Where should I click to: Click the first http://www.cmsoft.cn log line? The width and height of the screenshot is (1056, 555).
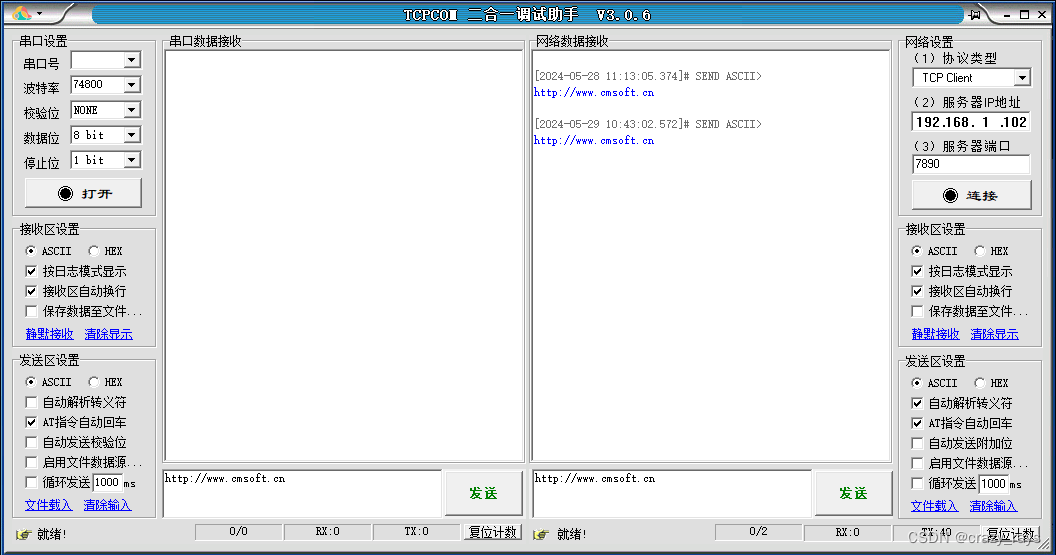594,92
